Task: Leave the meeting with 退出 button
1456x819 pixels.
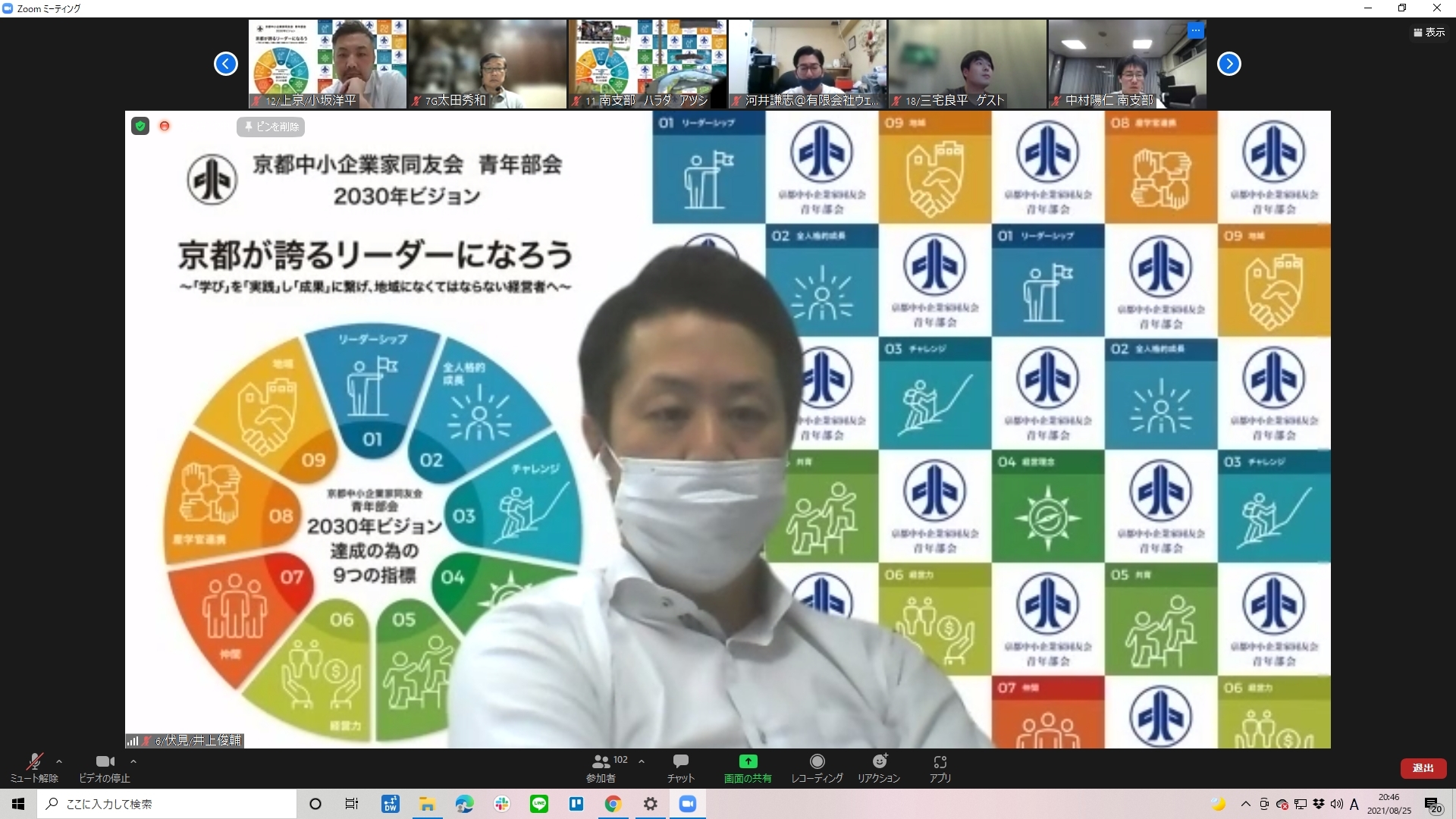Action: click(1423, 768)
